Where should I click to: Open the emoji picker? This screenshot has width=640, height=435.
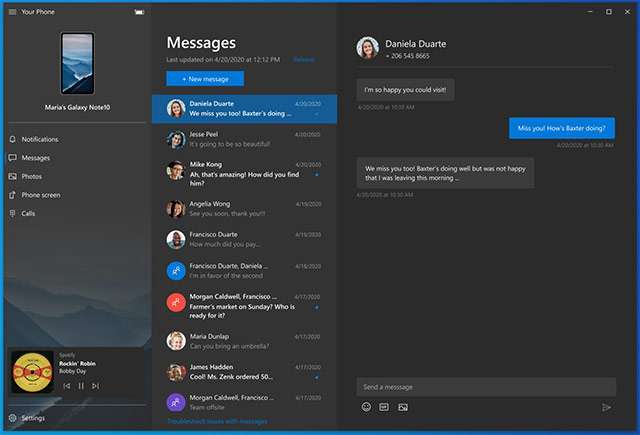366,407
